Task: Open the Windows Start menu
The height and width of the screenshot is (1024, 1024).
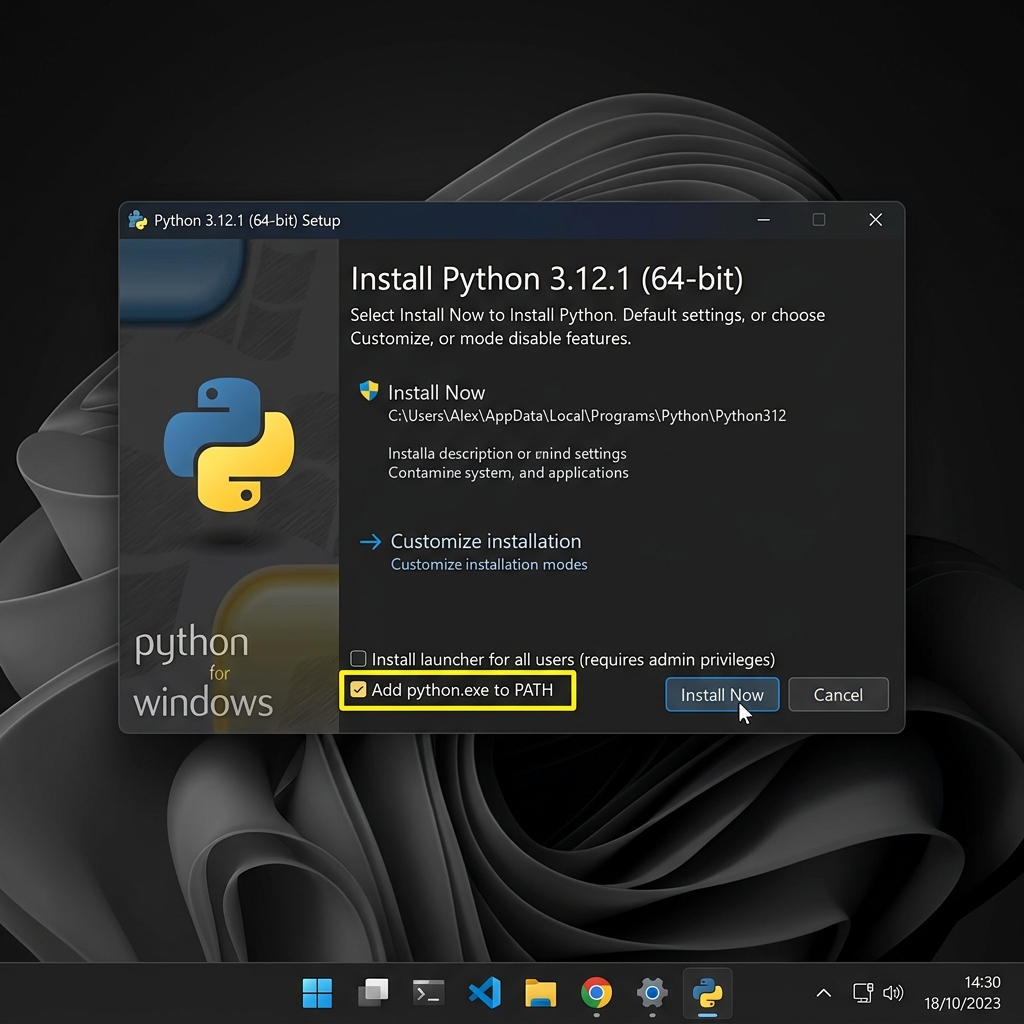Action: [x=317, y=993]
